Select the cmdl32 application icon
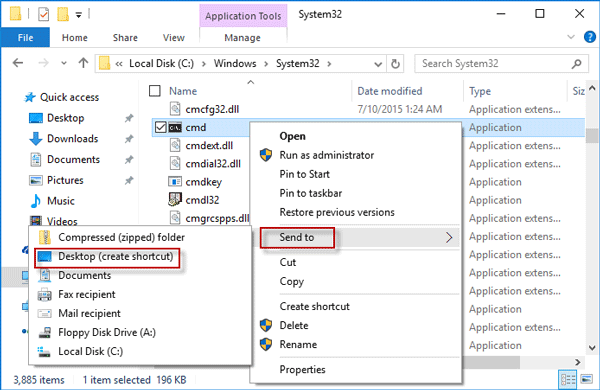This screenshot has width=600, height=390. point(175,199)
